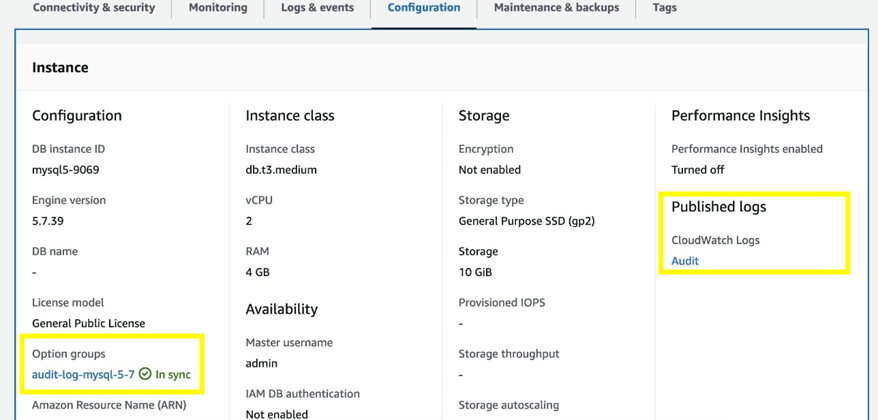Open the audit-log-mysql-5-7 option group link
Screen dimensions: 878x420
(83, 375)
